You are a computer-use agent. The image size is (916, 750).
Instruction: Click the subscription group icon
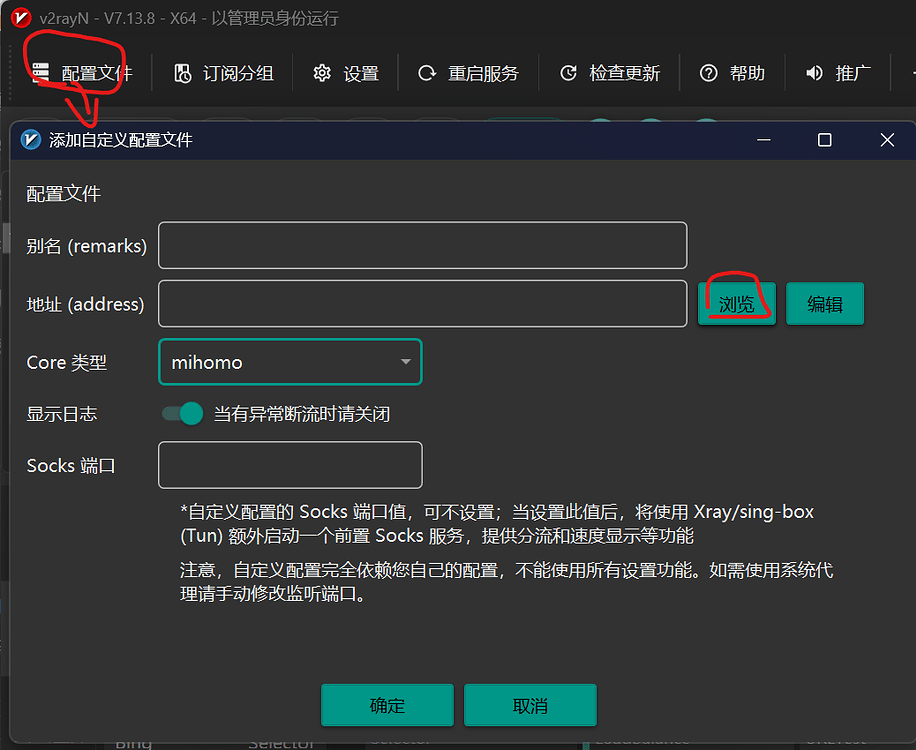pyautogui.click(x=183, y=73)
